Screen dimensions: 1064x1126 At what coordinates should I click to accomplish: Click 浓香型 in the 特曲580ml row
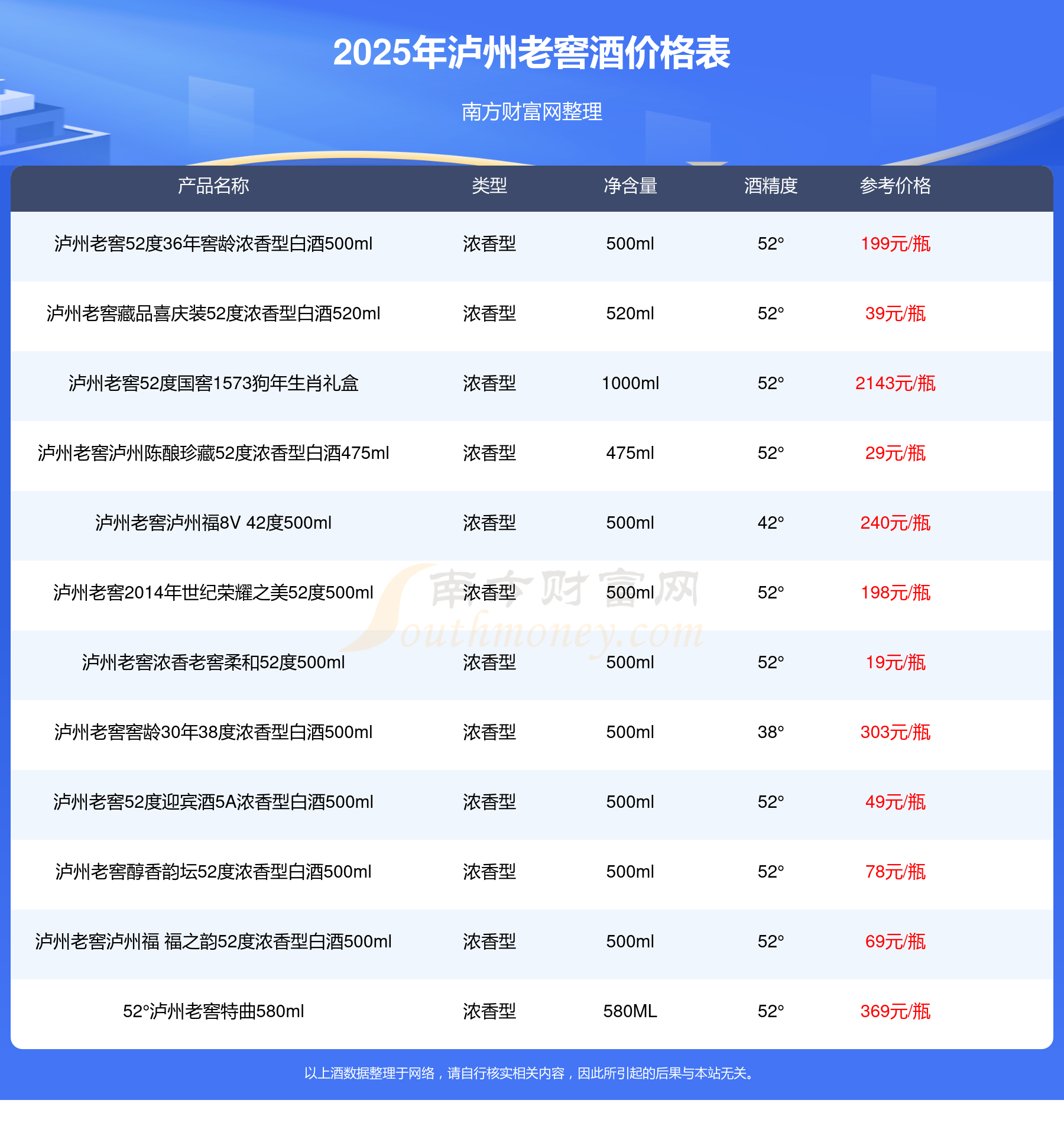489,1011
